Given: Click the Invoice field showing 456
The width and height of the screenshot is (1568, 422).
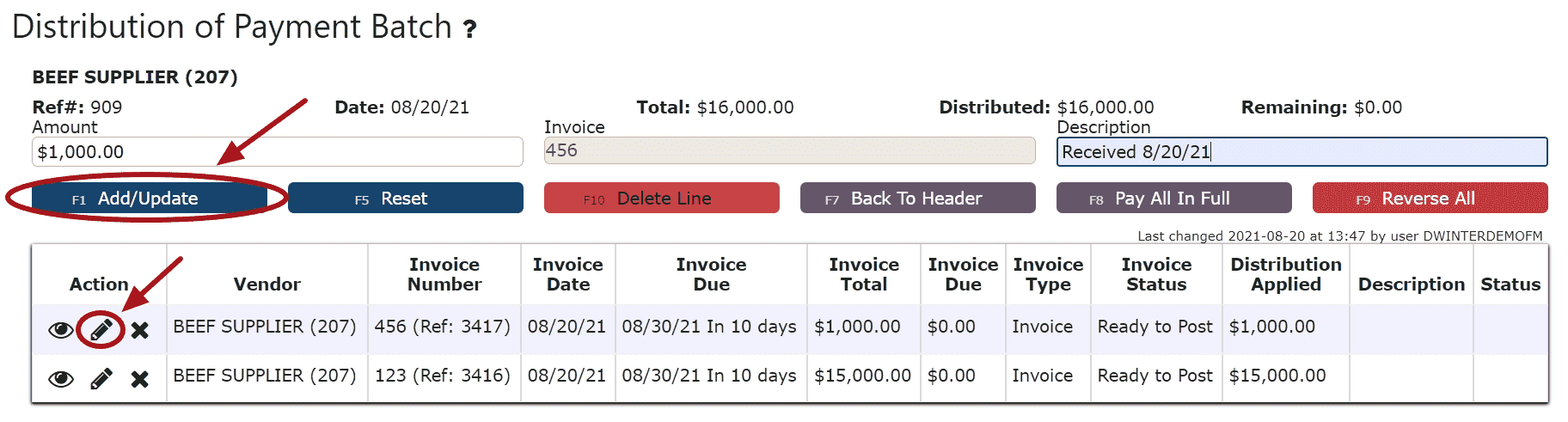Looking at the screenshot, I should point(790,150).
